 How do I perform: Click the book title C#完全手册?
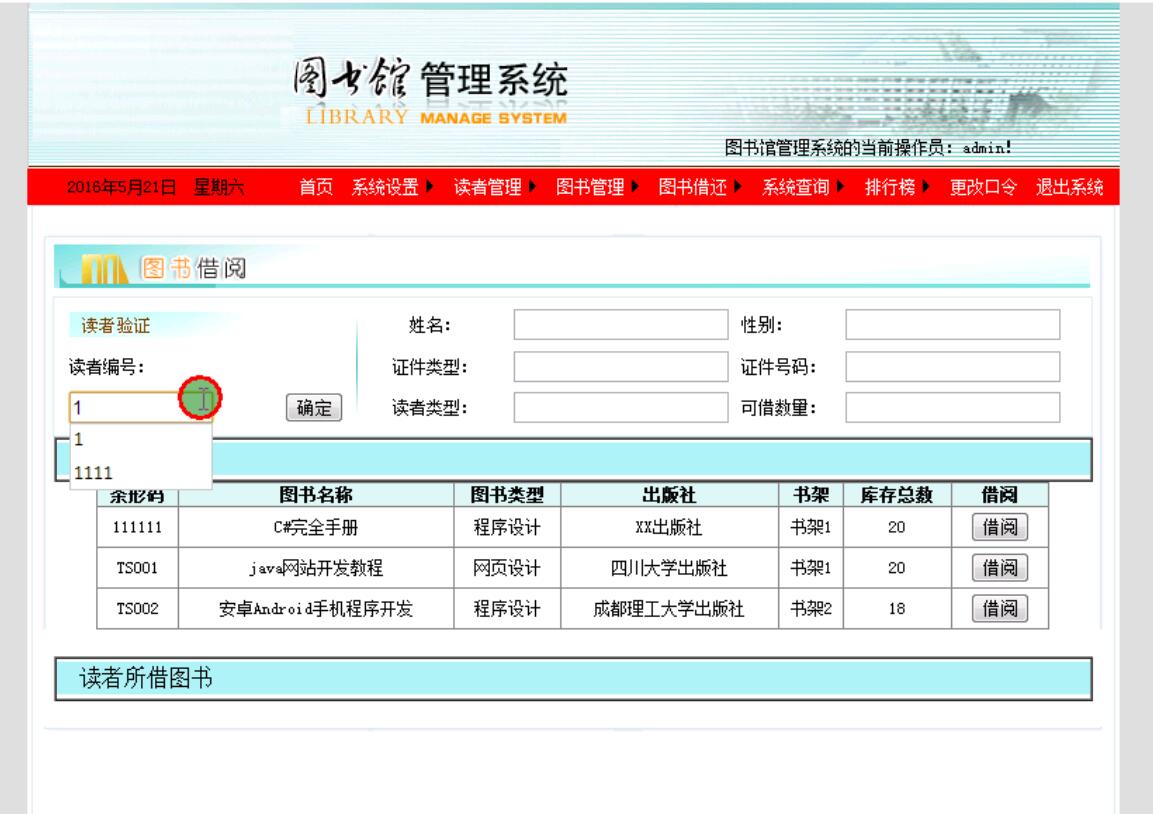point(315,527)
